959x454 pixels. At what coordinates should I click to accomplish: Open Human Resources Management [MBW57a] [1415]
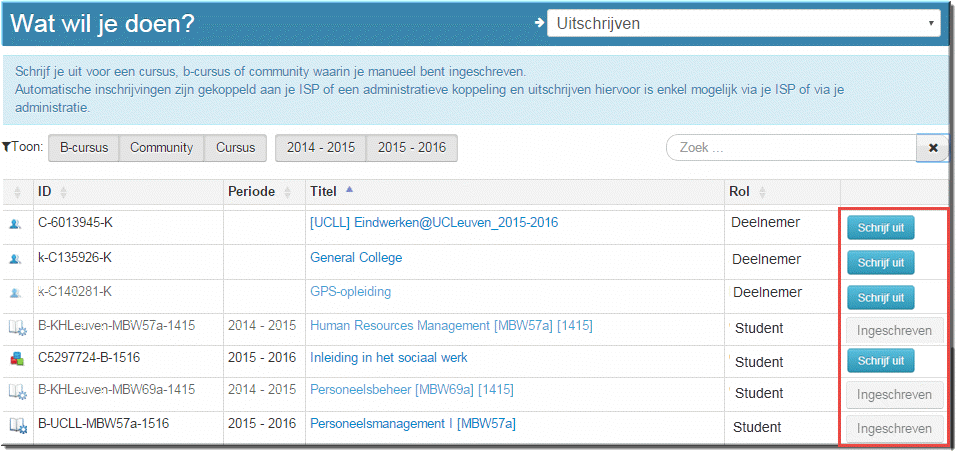coord(451,326)
